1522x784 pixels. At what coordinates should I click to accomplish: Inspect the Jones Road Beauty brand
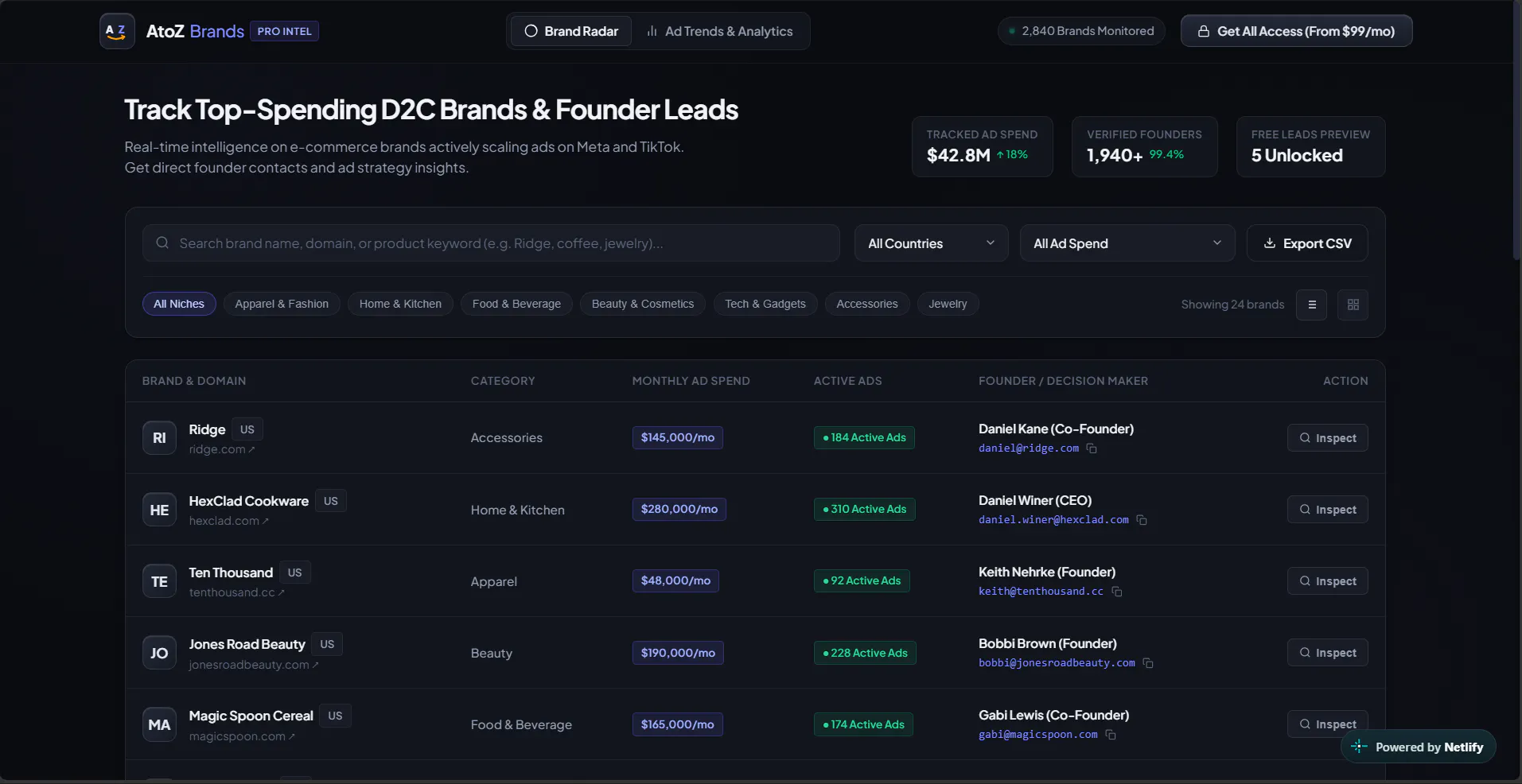[x=1328, y=653]
